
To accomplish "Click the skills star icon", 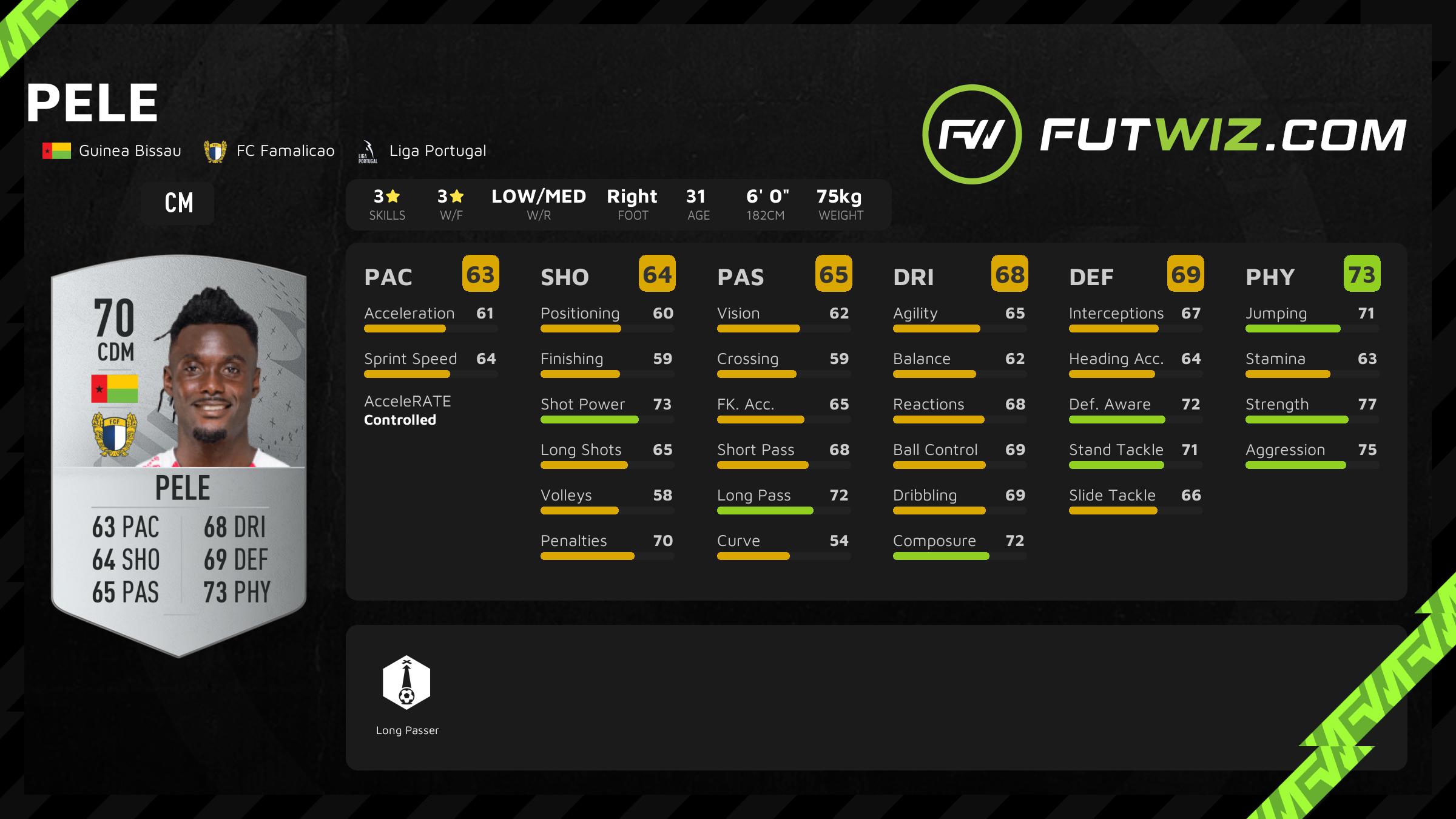I will click(x=393, y=196).
